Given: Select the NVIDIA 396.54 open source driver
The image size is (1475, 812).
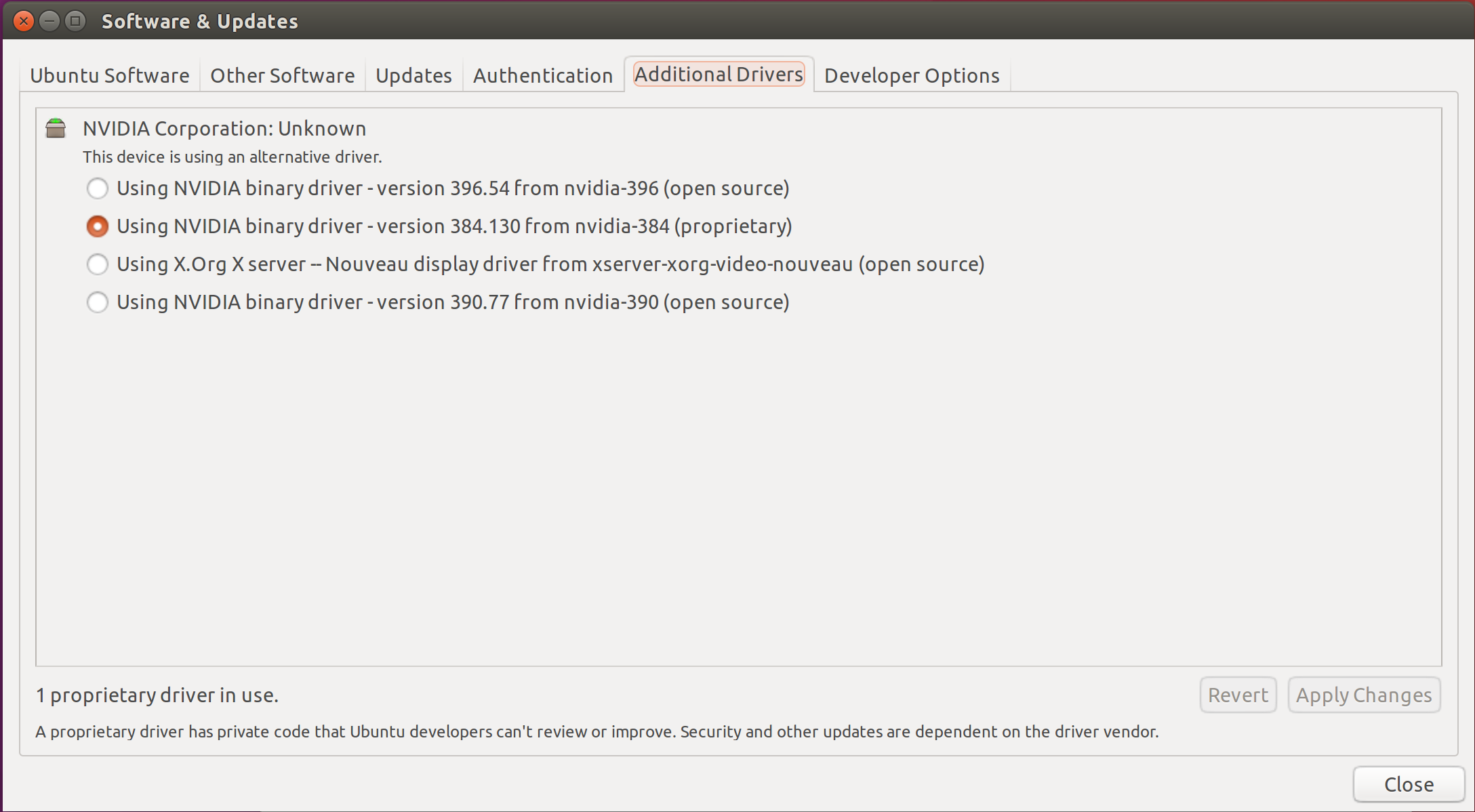Looking at the screenshot, I should click(97, 188).
